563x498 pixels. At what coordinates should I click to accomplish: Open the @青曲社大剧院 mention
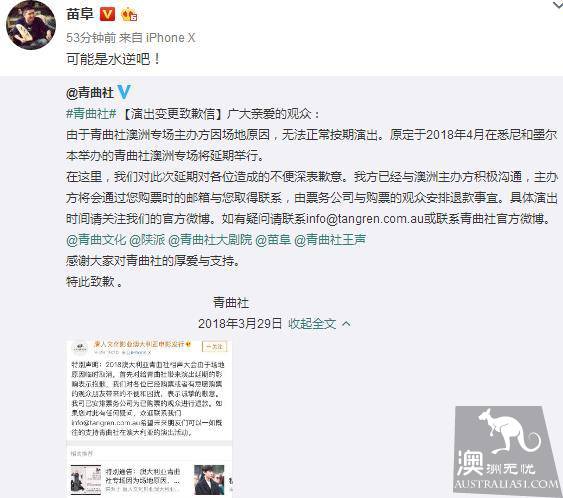coord(210,240)
